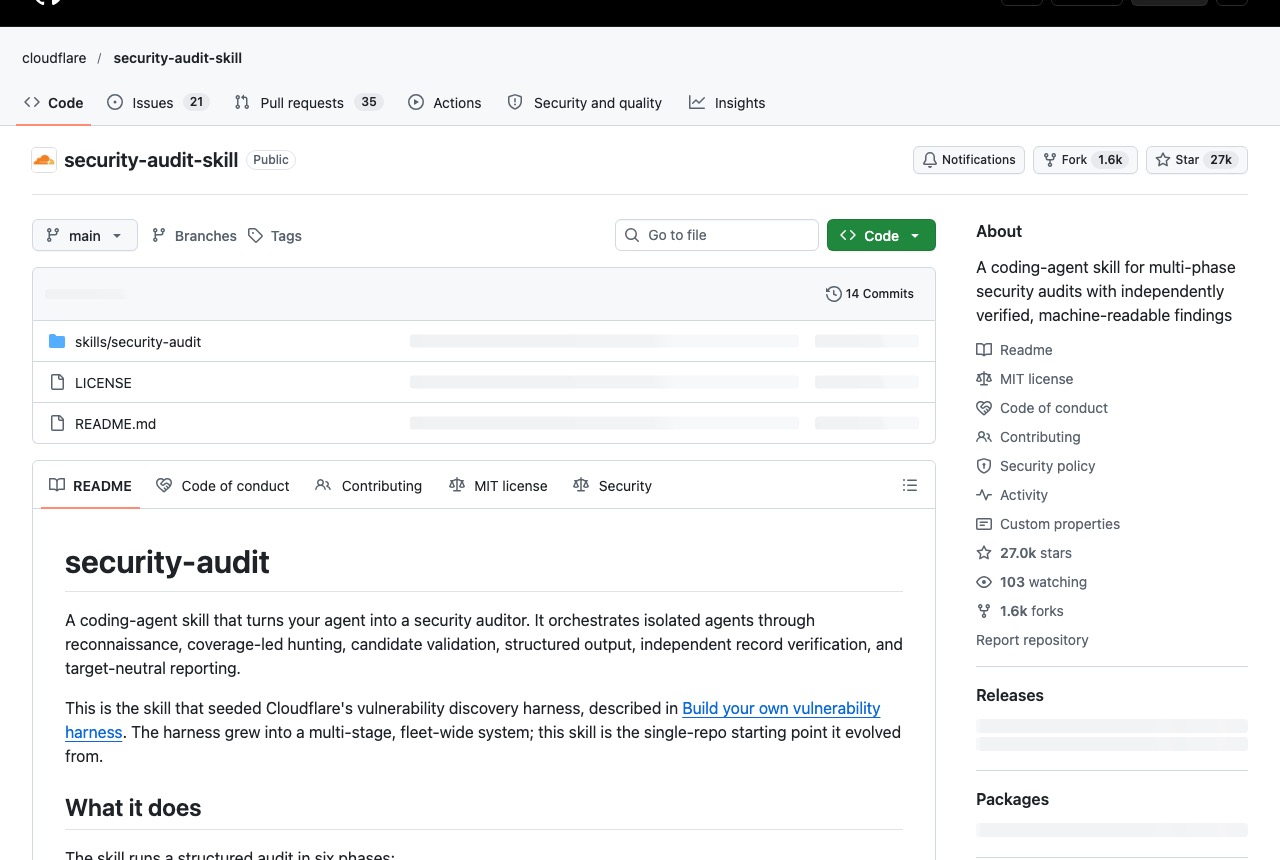
Task: Star the repository
Action: click(1196, 160)
